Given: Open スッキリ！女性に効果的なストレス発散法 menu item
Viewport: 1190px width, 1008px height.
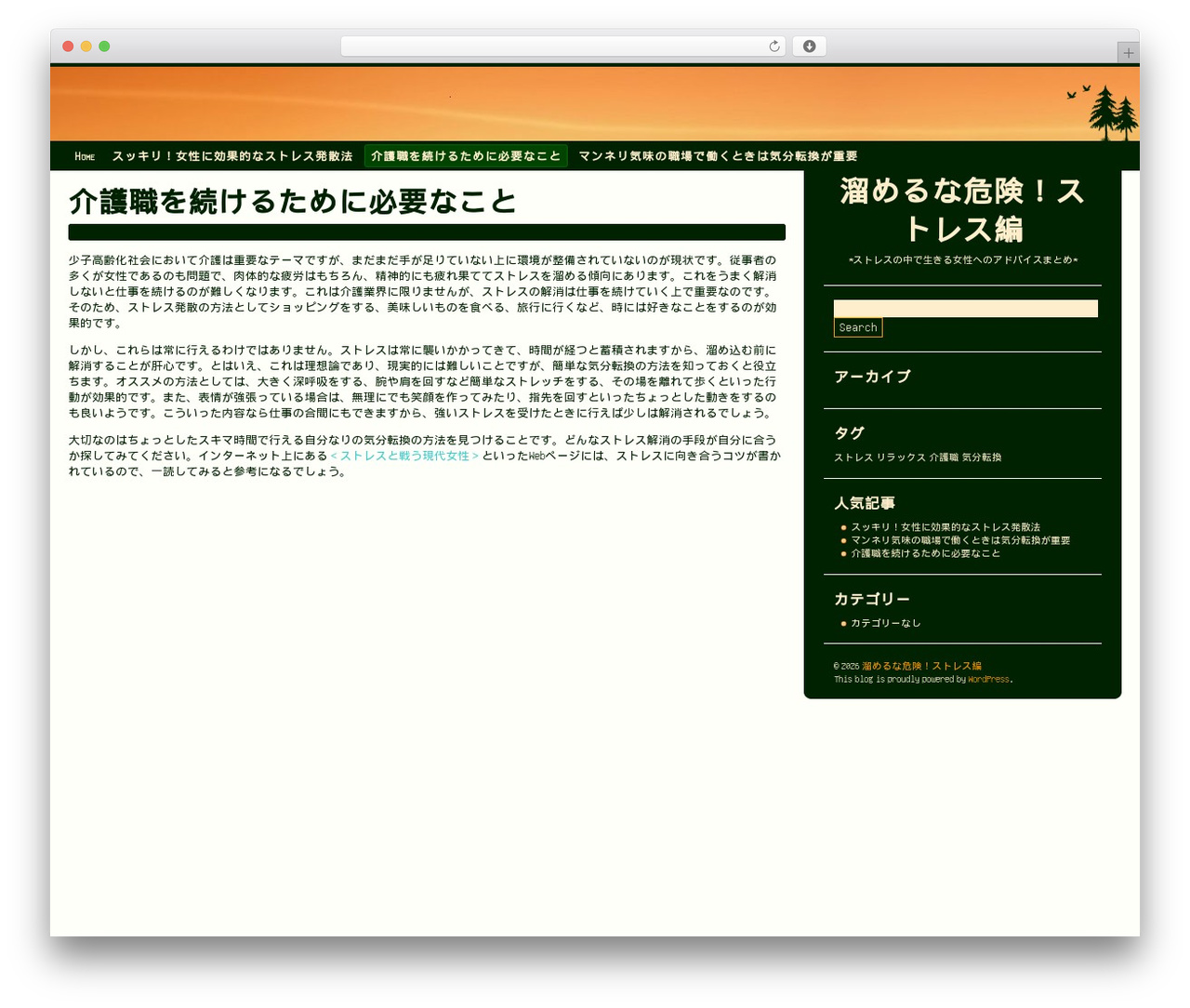Looking at the screenshot, I should 232,156.
